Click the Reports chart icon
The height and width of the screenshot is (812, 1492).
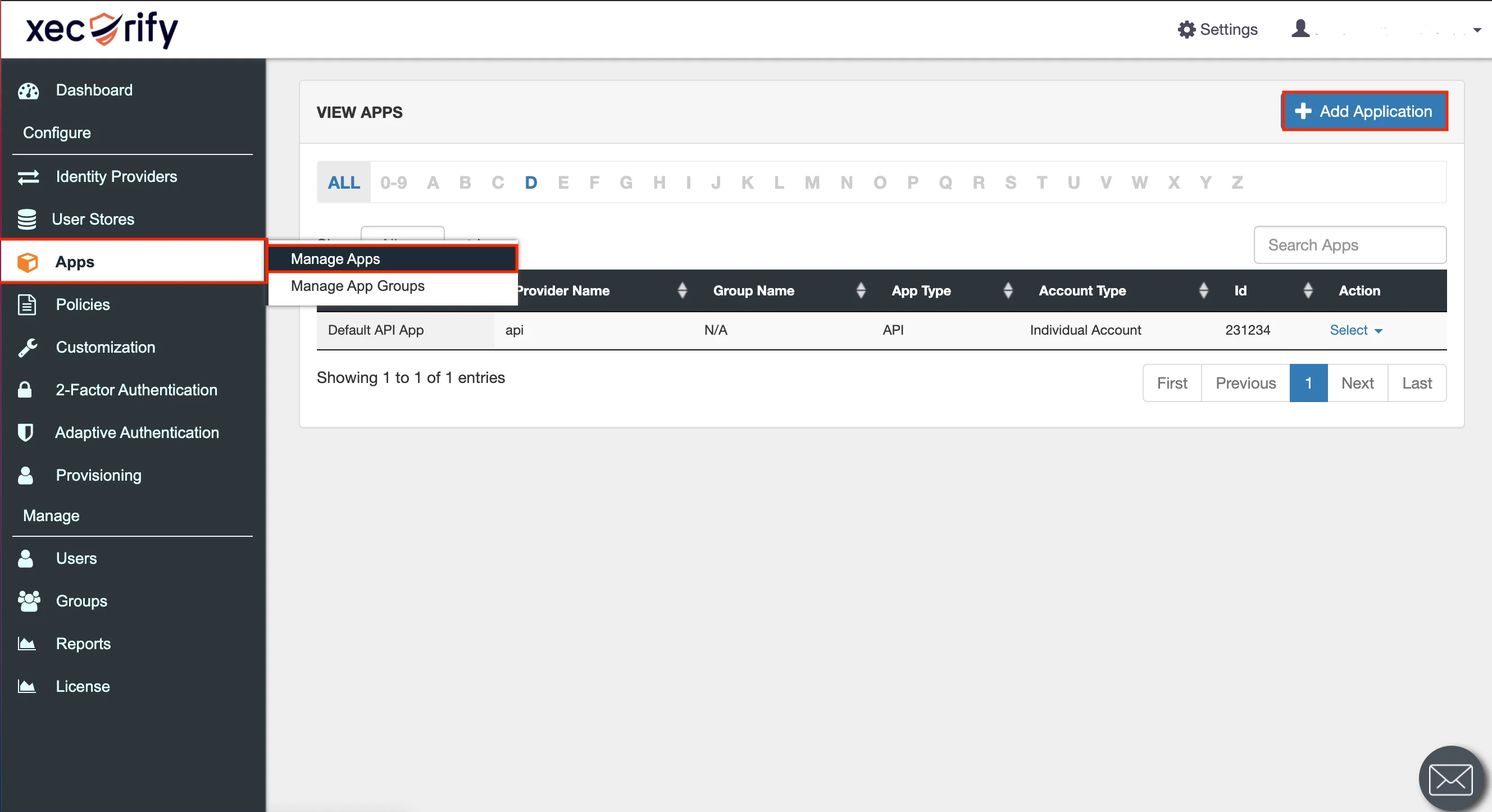pyautogui.click(x=26, y=644)
